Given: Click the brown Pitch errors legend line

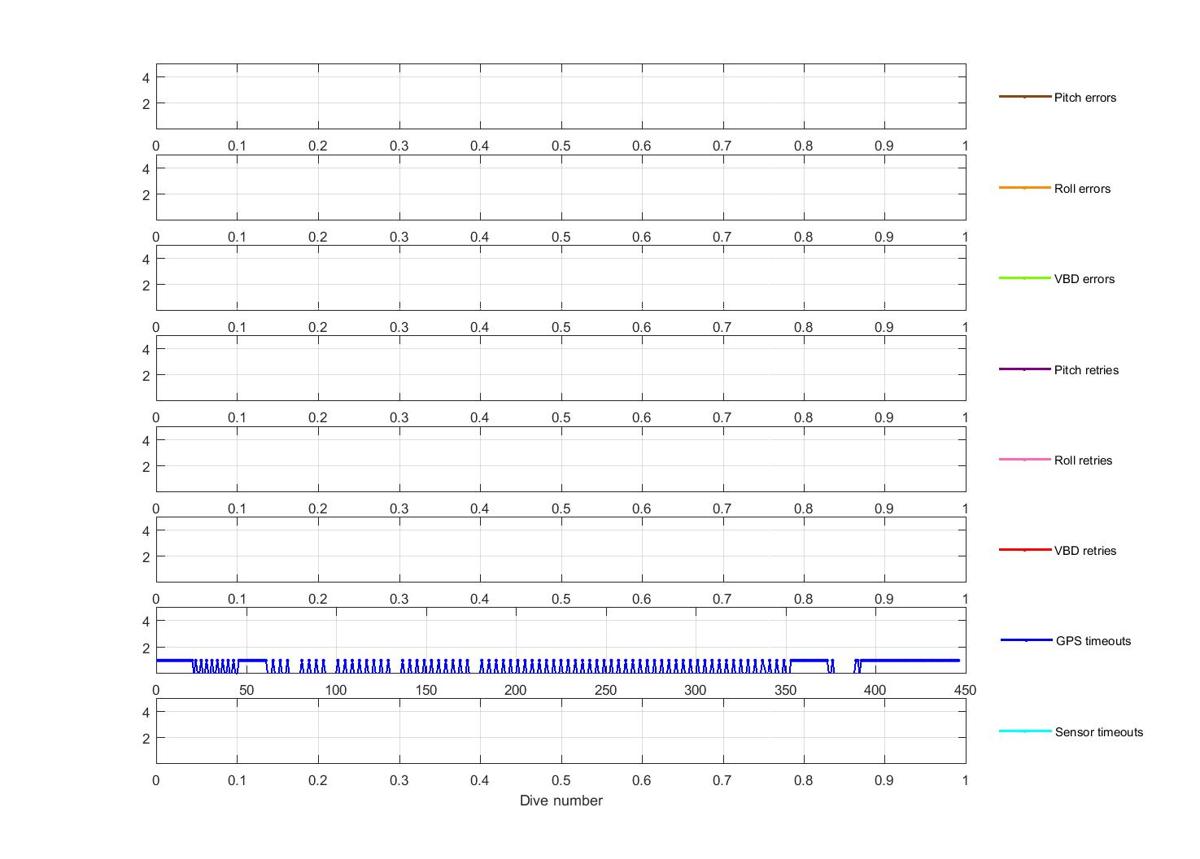Looking at the screenshot, I should click(1024, 97).
